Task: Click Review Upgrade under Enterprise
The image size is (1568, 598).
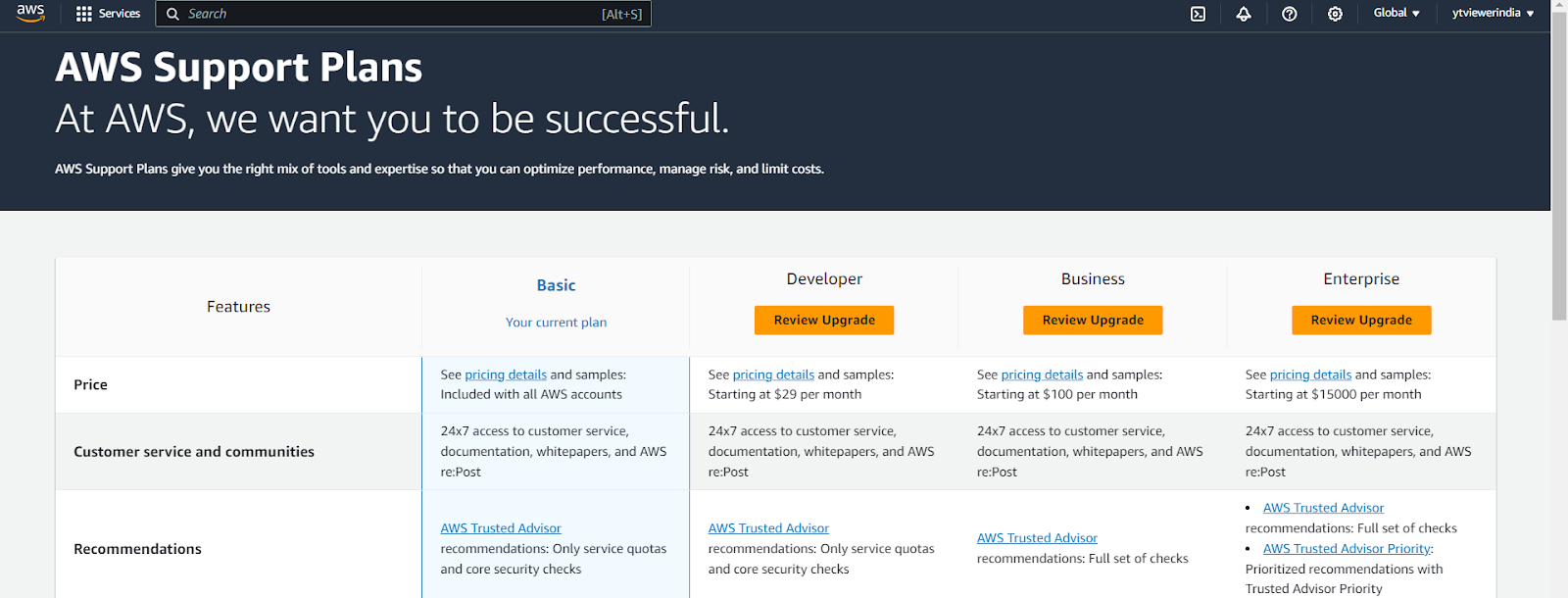Action: click(x=1361, y=321)
